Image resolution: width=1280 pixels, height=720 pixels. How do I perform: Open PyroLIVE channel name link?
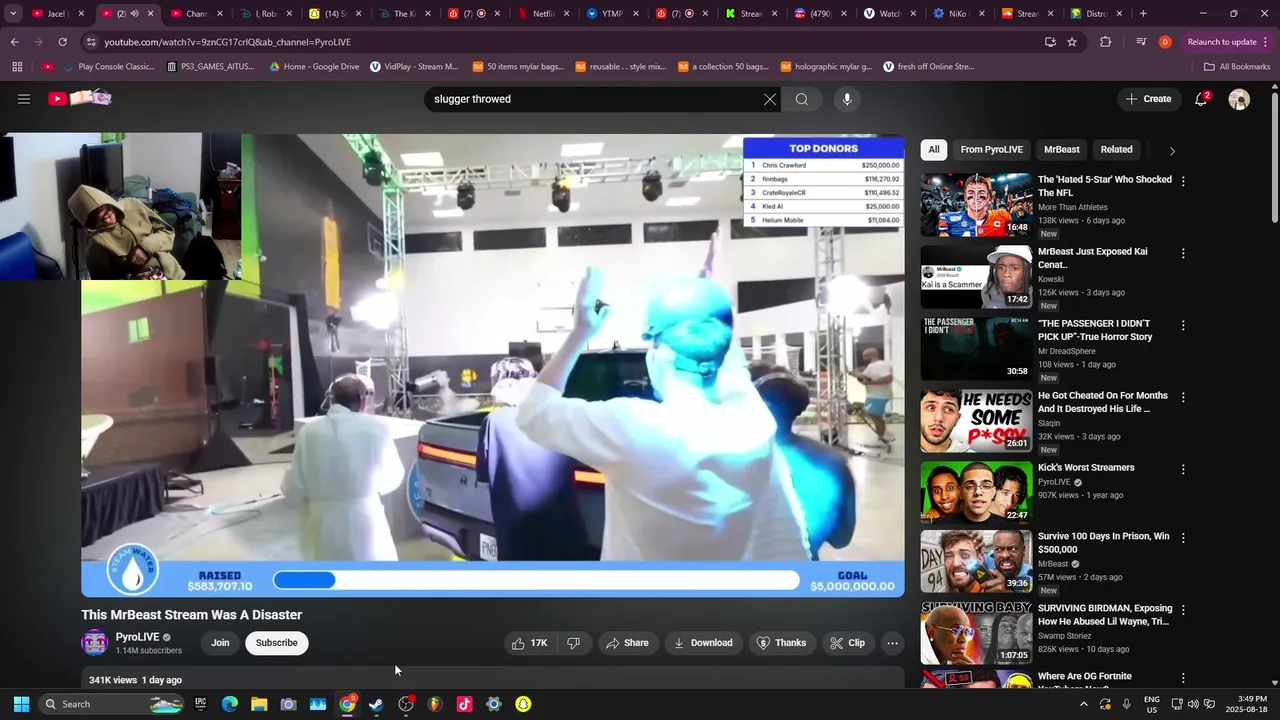pyautogui.click(x=137, y=637)
